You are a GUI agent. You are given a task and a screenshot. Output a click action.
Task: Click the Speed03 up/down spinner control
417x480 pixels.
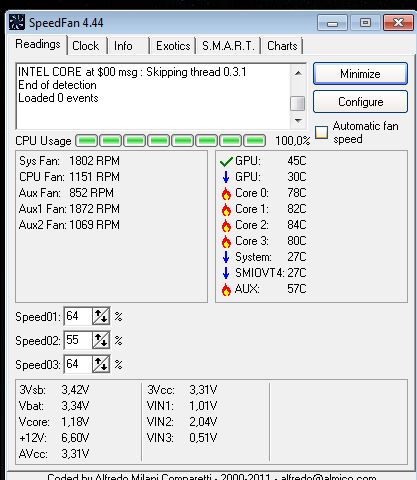[x=101, y=364]
